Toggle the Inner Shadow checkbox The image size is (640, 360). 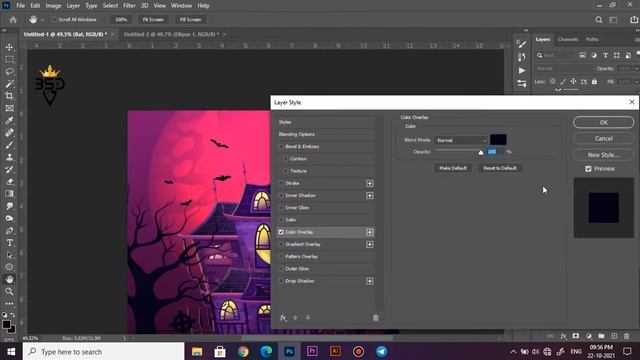(x=281, y=196)
